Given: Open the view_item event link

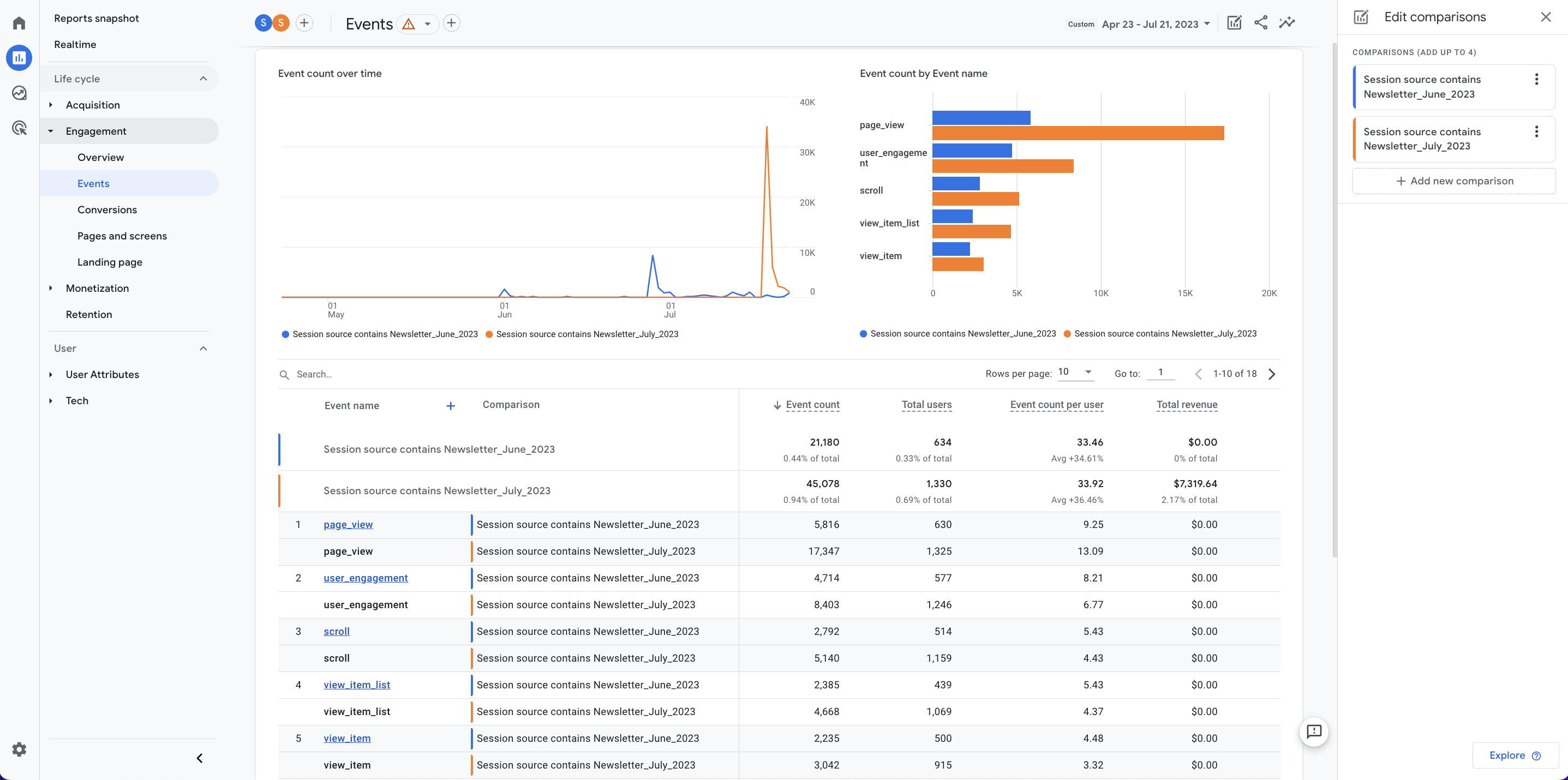Looking at the screenshot, I should click(x=347, y=739).
